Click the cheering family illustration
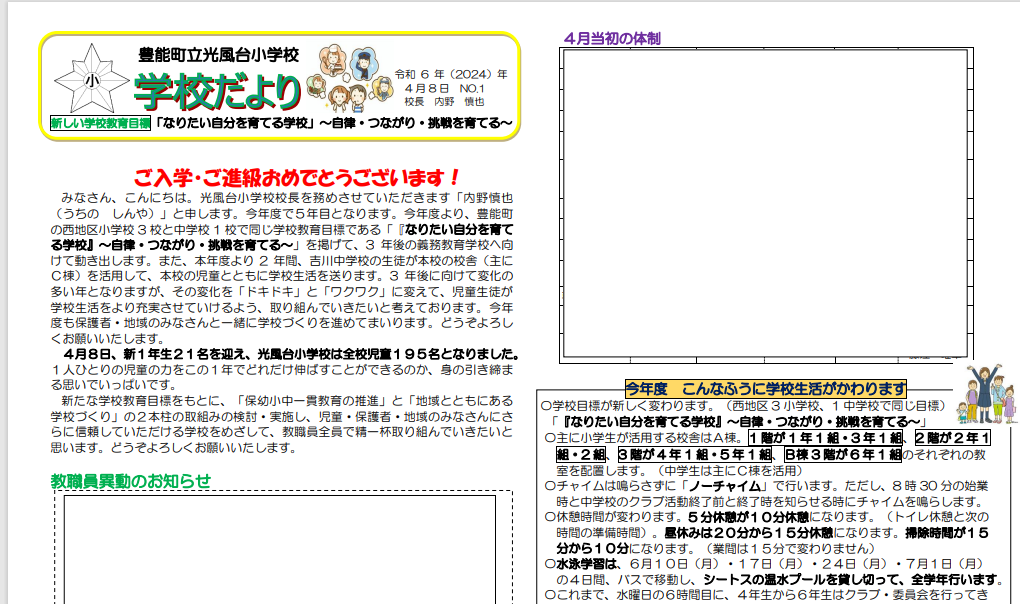This screenshot has height=604, width=1020. 983,393
